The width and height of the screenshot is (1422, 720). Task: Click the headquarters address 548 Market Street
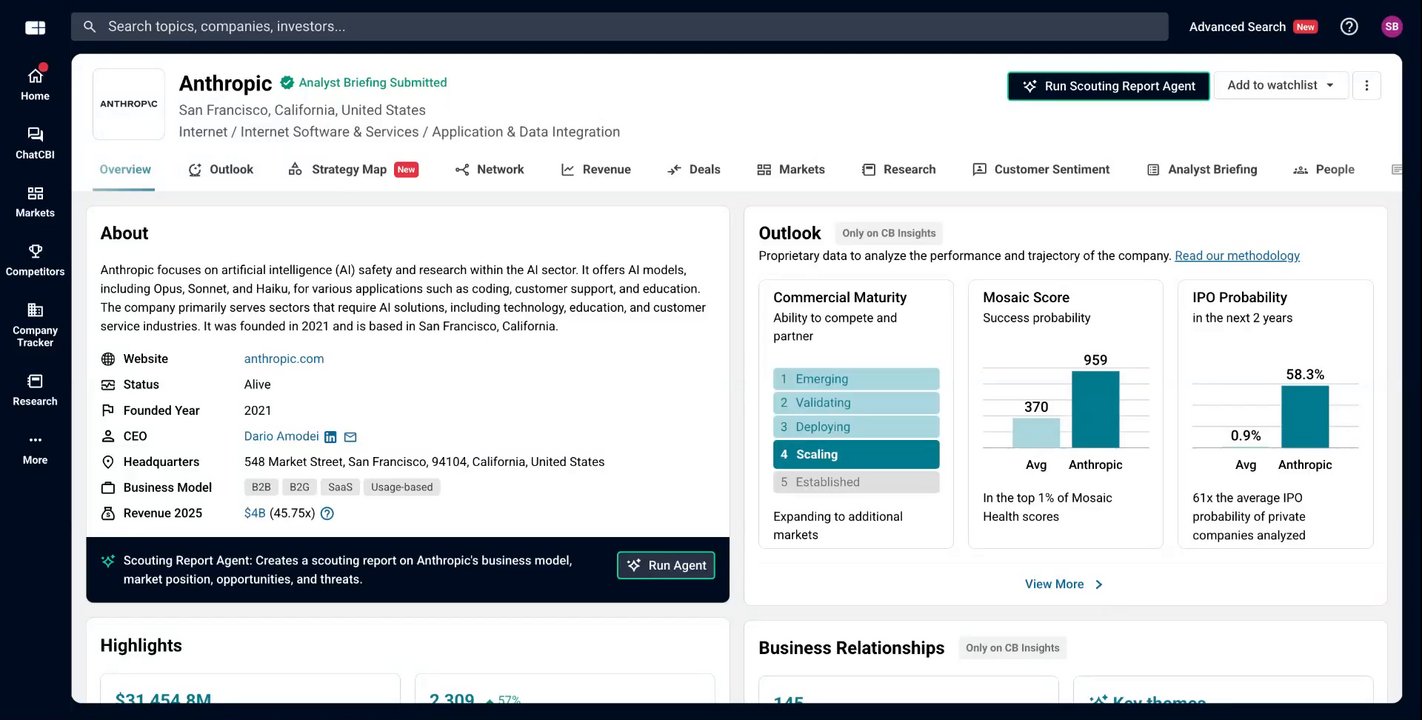424,463
